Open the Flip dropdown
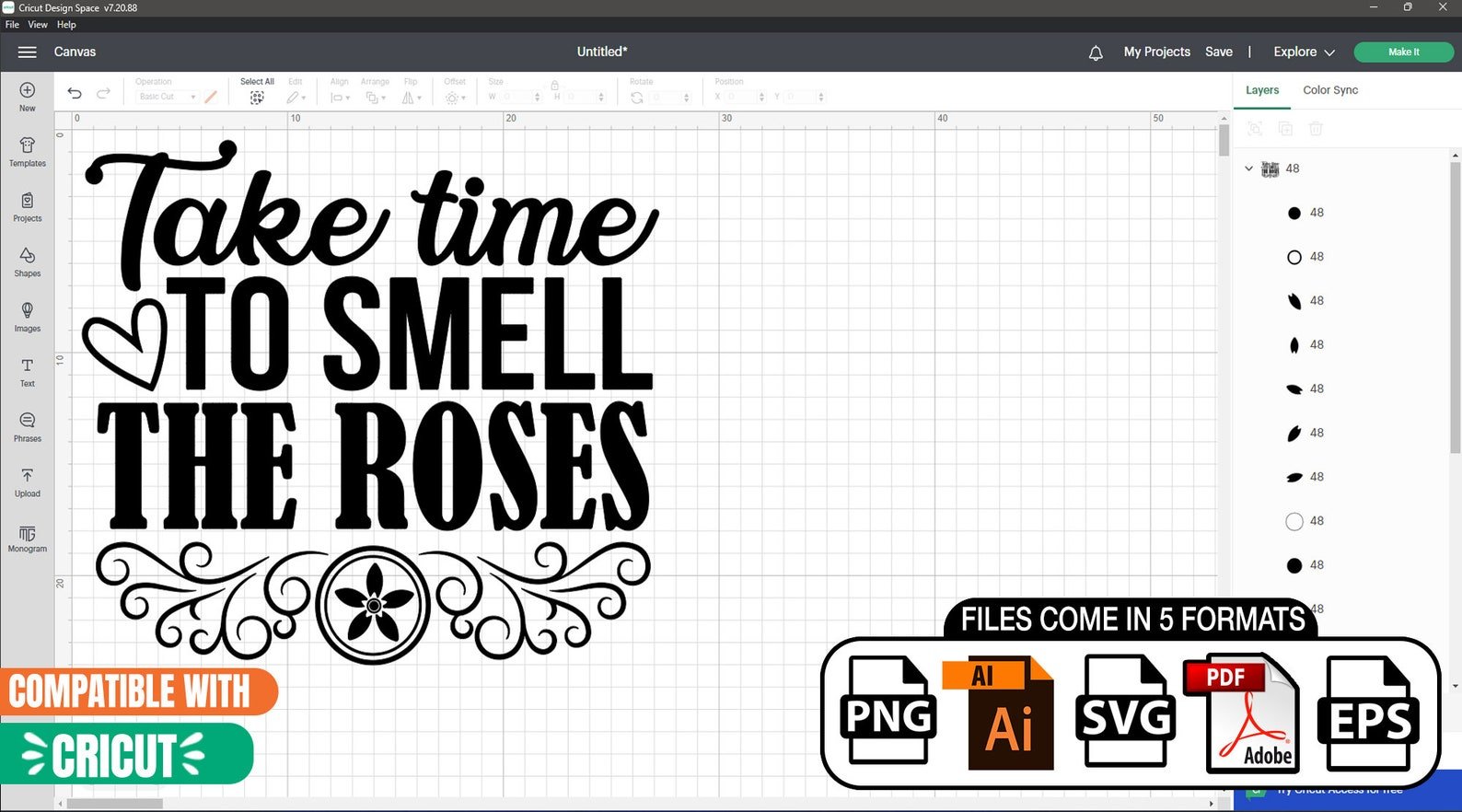1462x812 pixels. pyautogui.click(x=412, y=98)
